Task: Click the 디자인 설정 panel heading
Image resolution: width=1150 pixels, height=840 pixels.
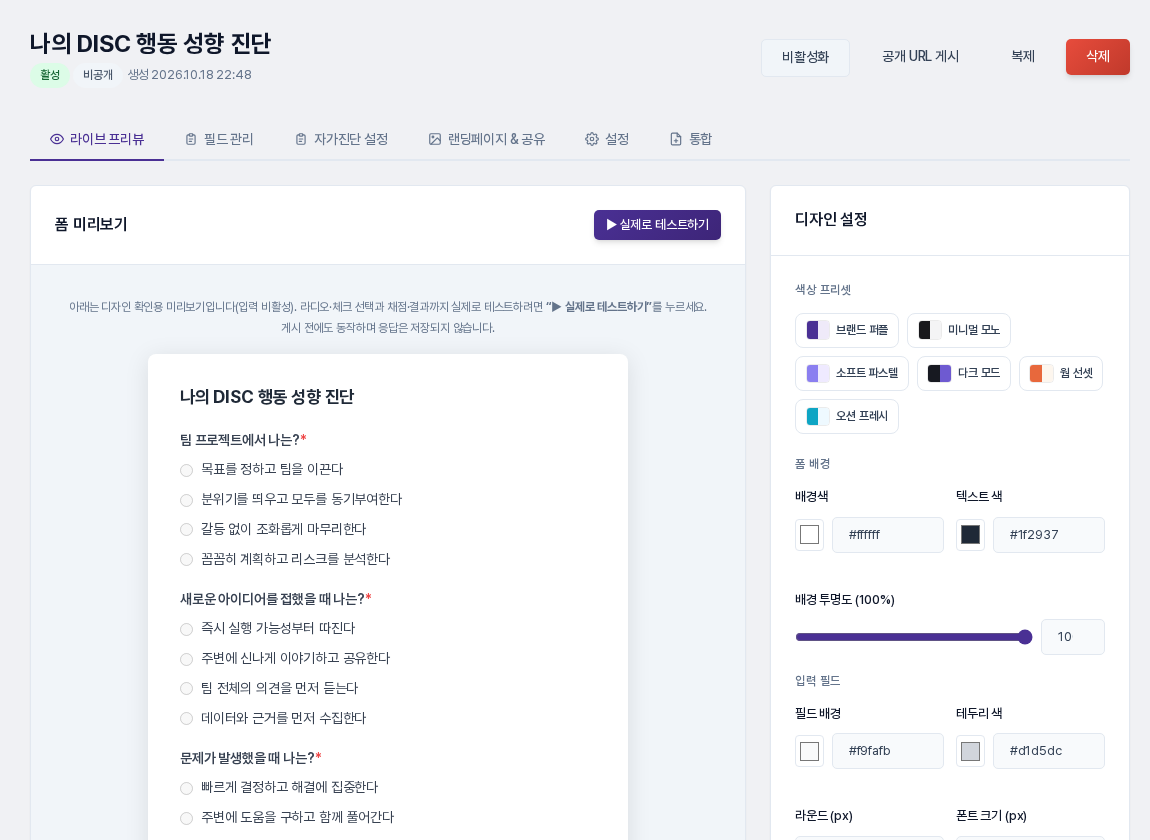Action: (x=831, y=219)
